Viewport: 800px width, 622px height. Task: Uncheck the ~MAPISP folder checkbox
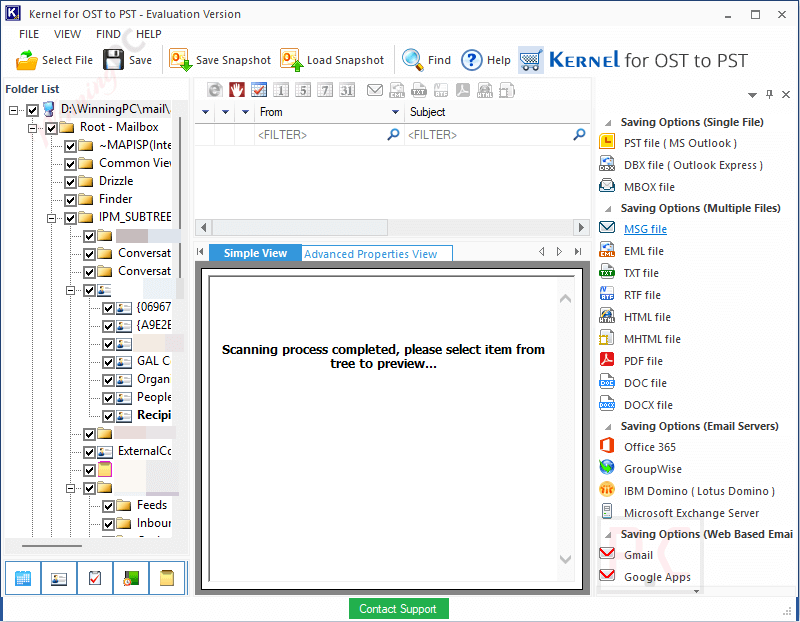pos(70,146)
